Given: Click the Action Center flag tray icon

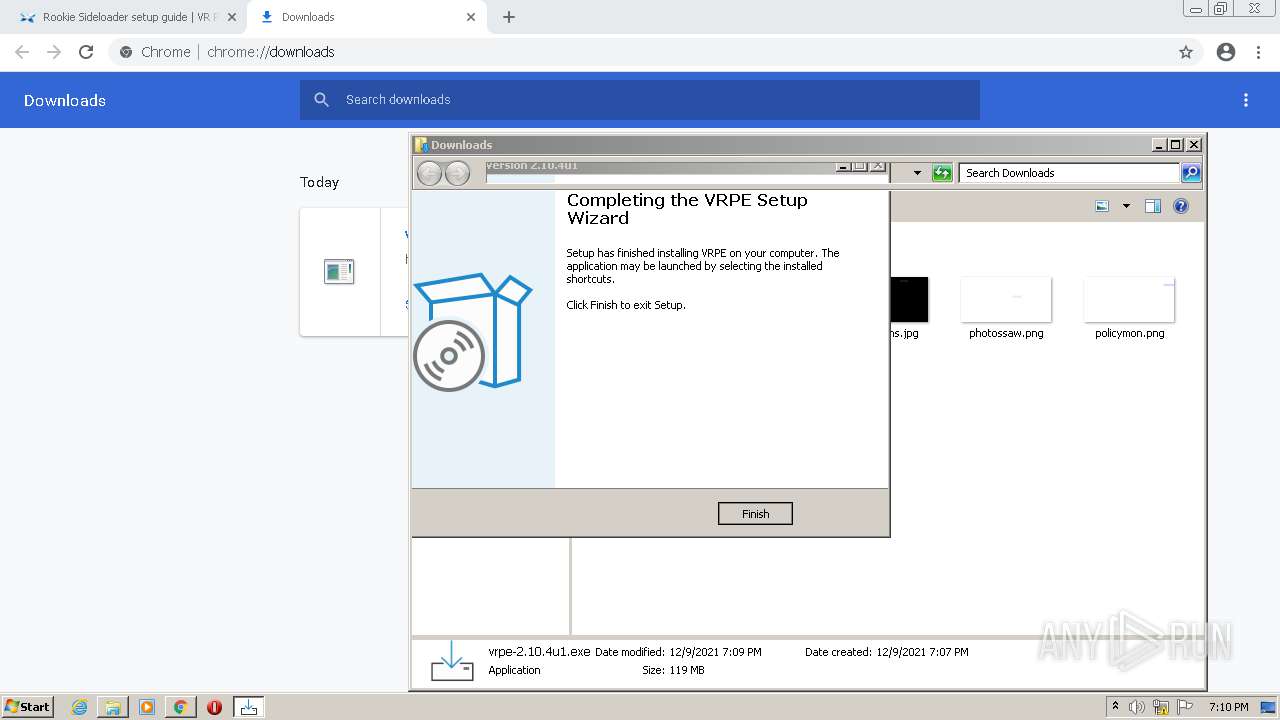Looking at the screenshot, I should [1186, 707].
